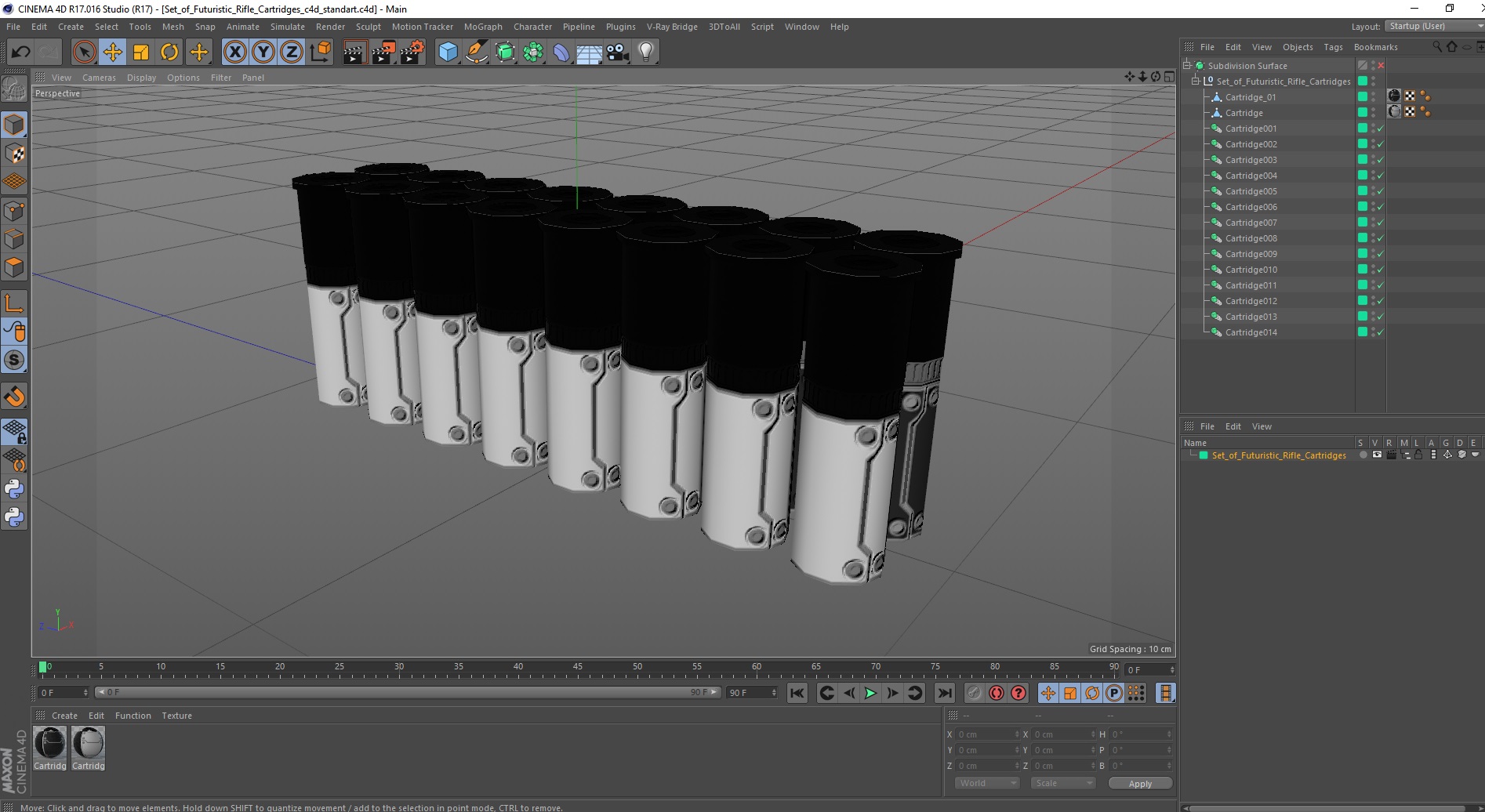Switch to Texture mode icon
The height and width of the screenshot is (812, 1485).
(x=14, y=154)
